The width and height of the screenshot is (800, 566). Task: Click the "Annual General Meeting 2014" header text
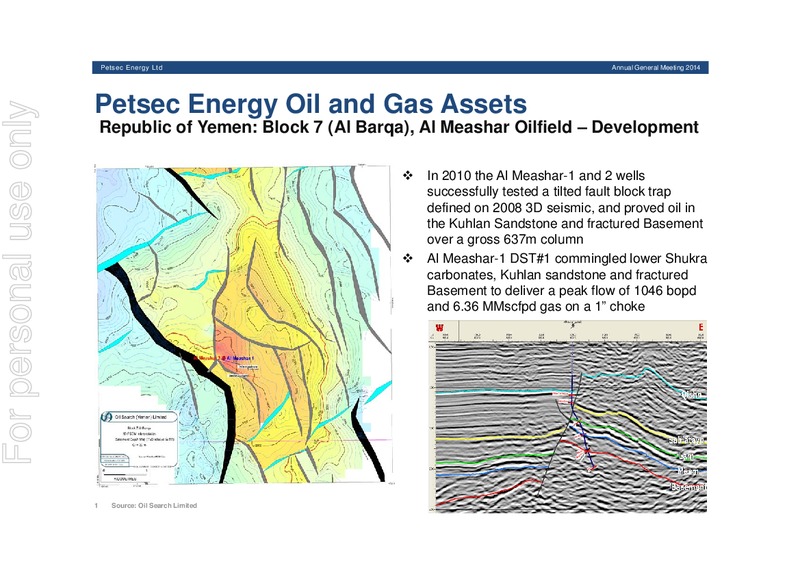coord(656,67)
